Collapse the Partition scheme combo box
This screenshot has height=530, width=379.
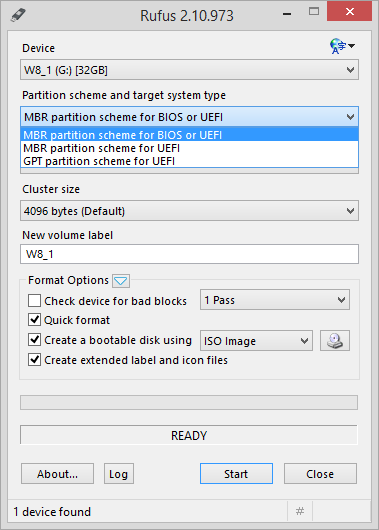[x=189, y=117]
